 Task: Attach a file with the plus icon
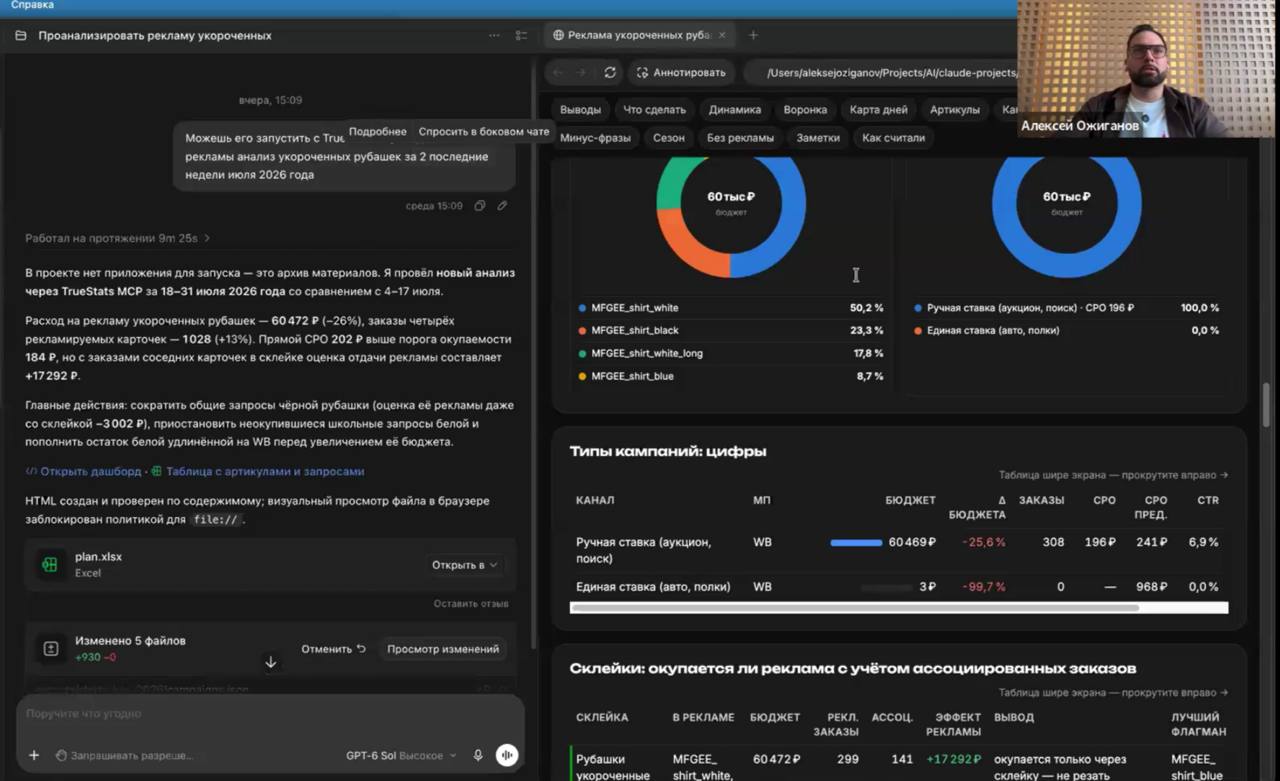click(34, 756)
